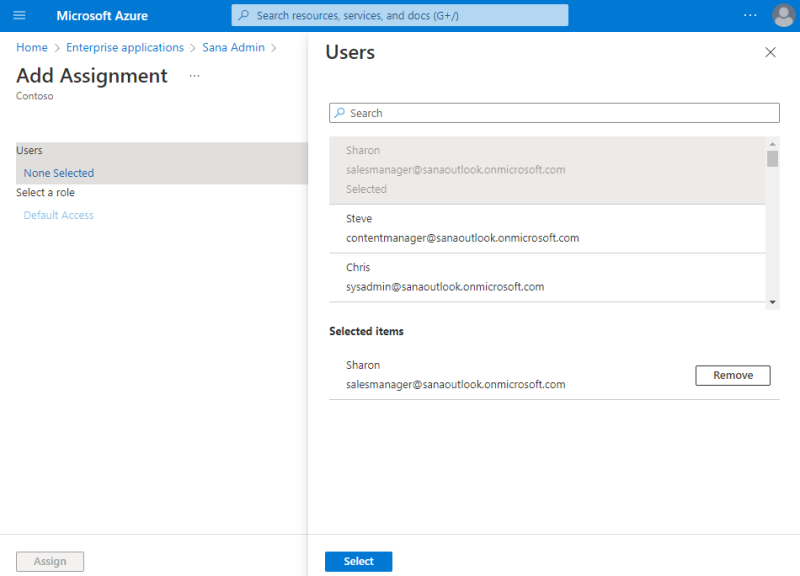The height and width of the screenshot is (576, 800).
Task: Open Add Assignment ellipsis options
Action: 194,76
